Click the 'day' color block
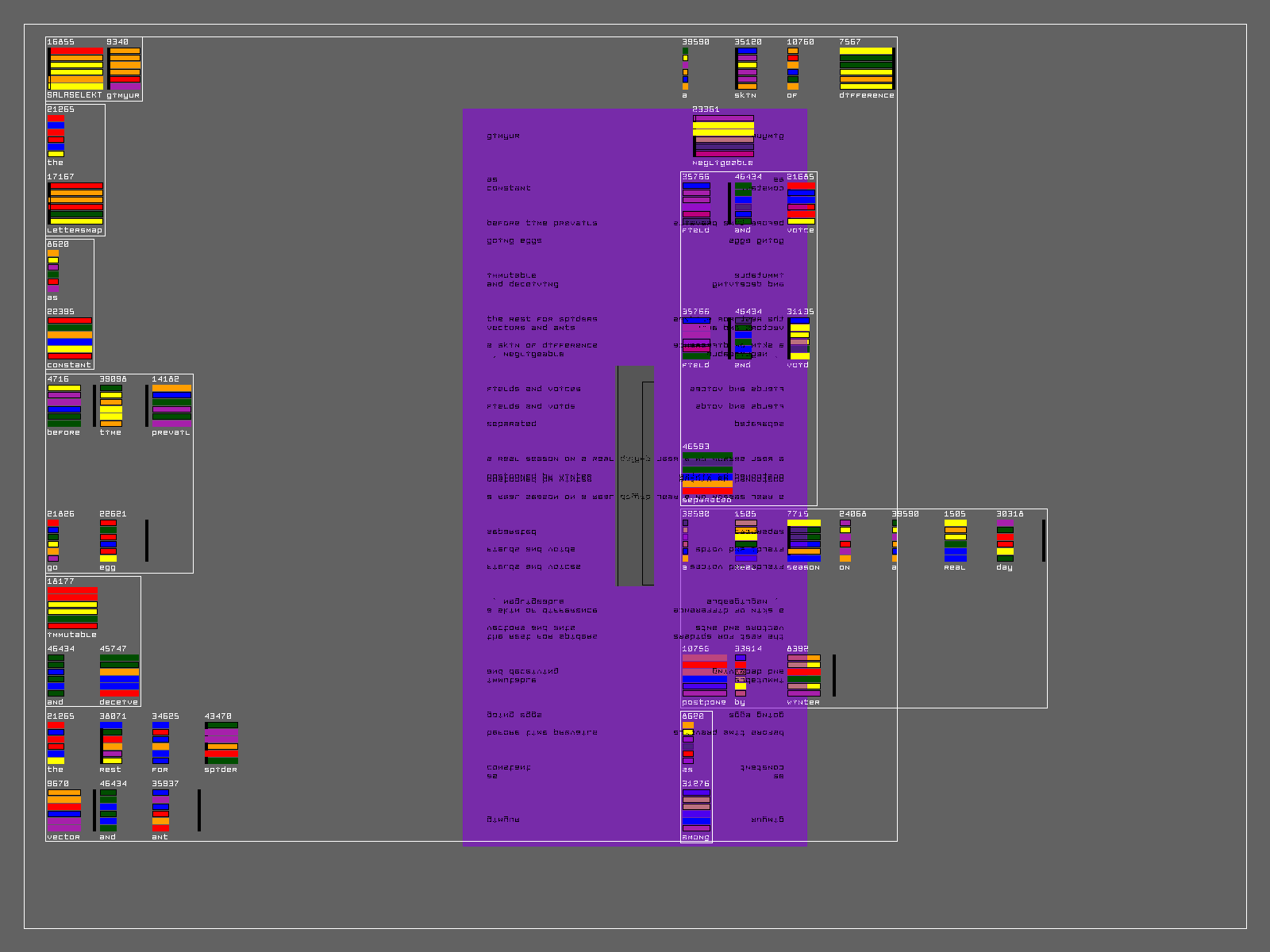1270x952 pixels. [x=1005, y=540]
